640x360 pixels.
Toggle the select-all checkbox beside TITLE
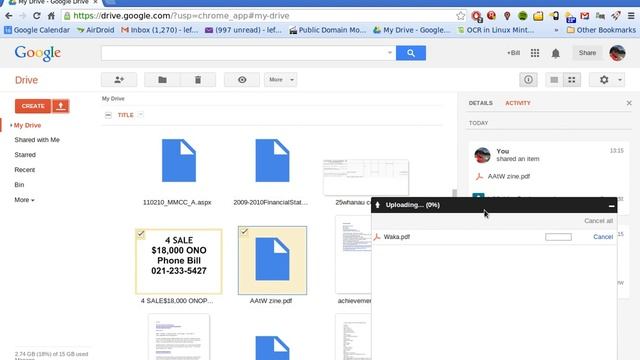click(x=108, y=115)
